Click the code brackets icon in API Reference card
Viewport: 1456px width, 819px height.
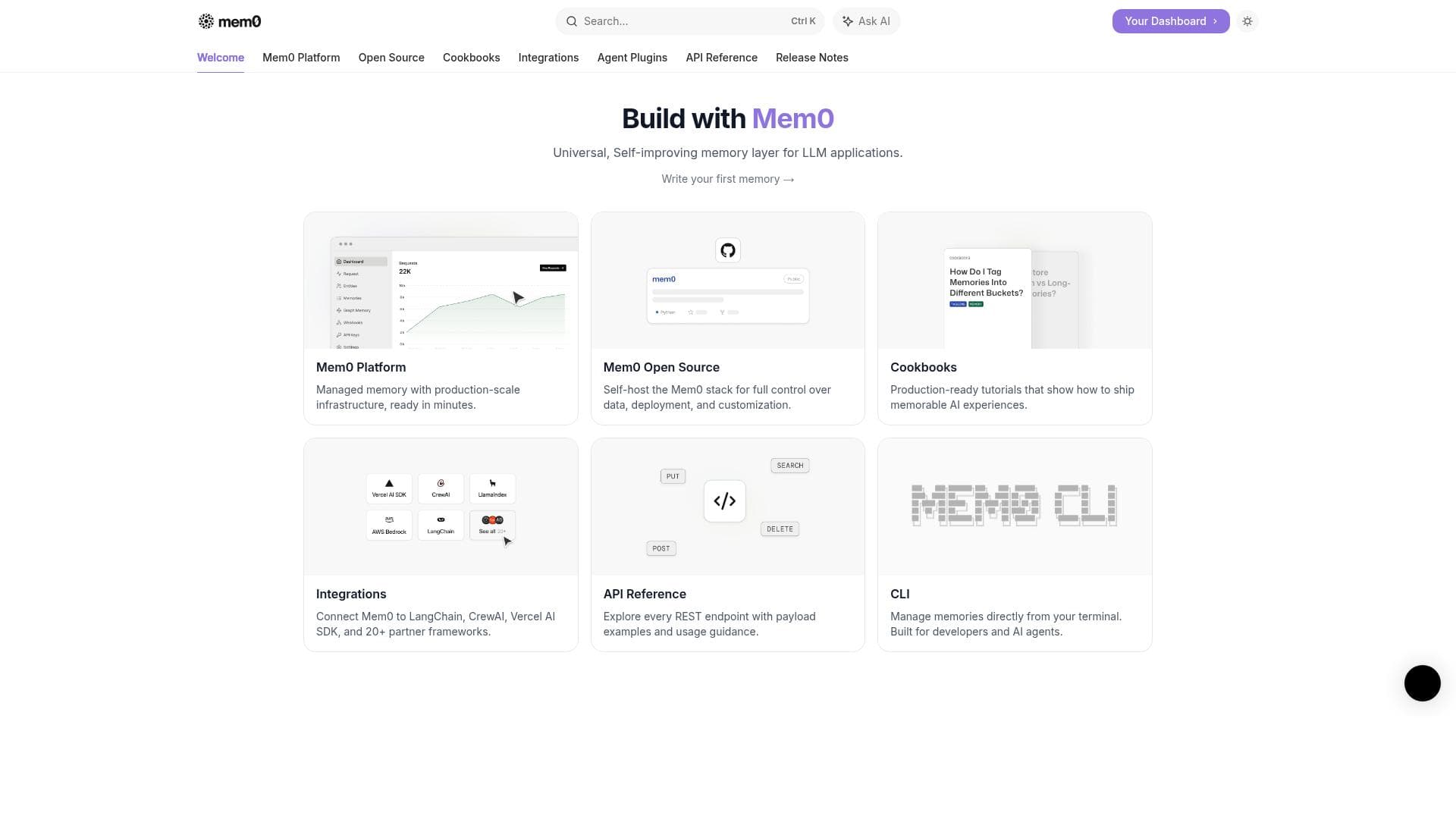click(x=725, y=500)
